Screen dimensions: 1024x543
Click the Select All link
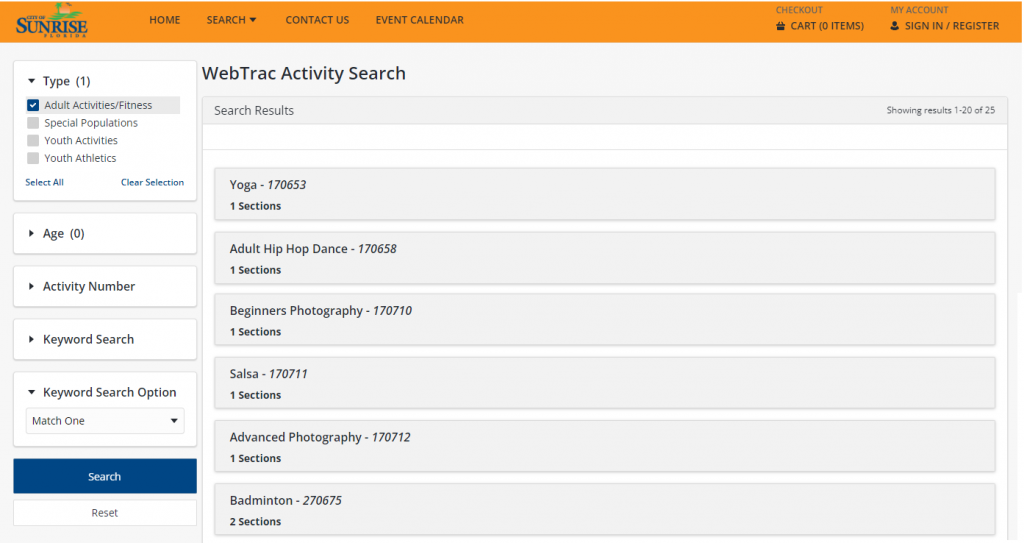[44, 183]
